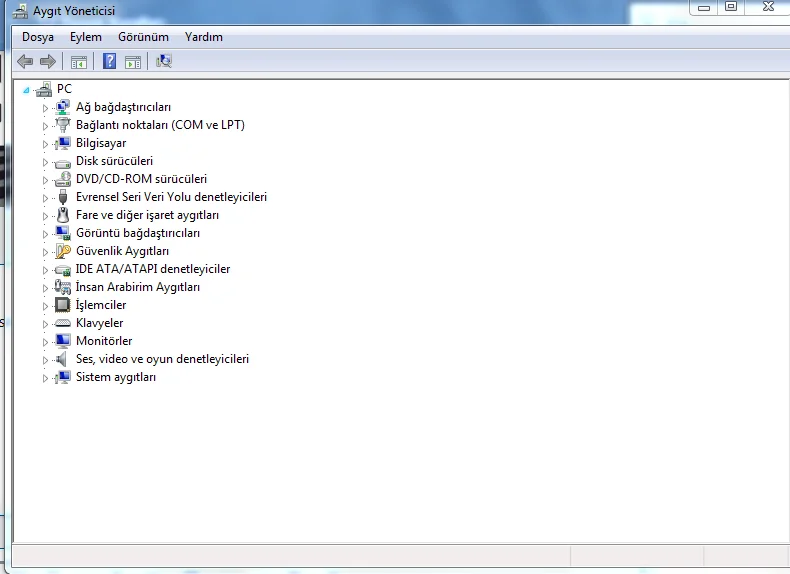
Task: Toggle the console tree pane toolbar icon
Action: (79, 62)
